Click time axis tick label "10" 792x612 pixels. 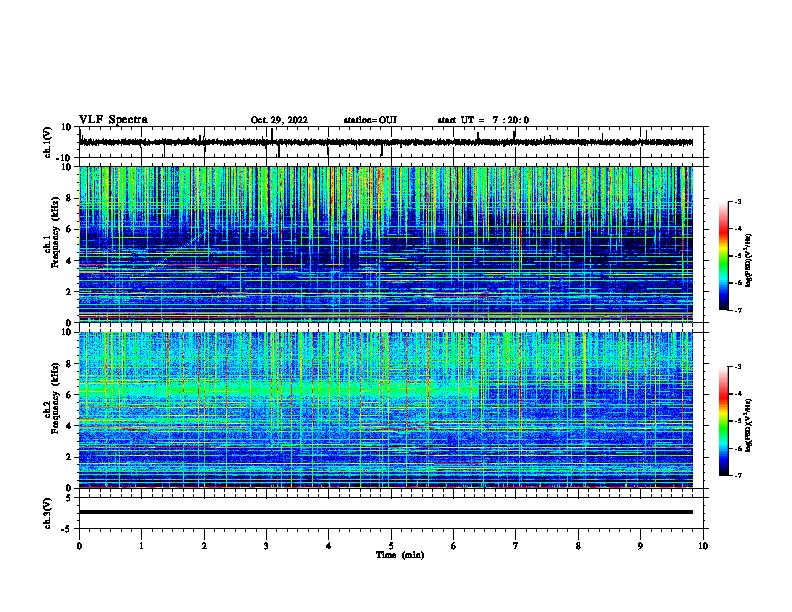pos(703,546)
